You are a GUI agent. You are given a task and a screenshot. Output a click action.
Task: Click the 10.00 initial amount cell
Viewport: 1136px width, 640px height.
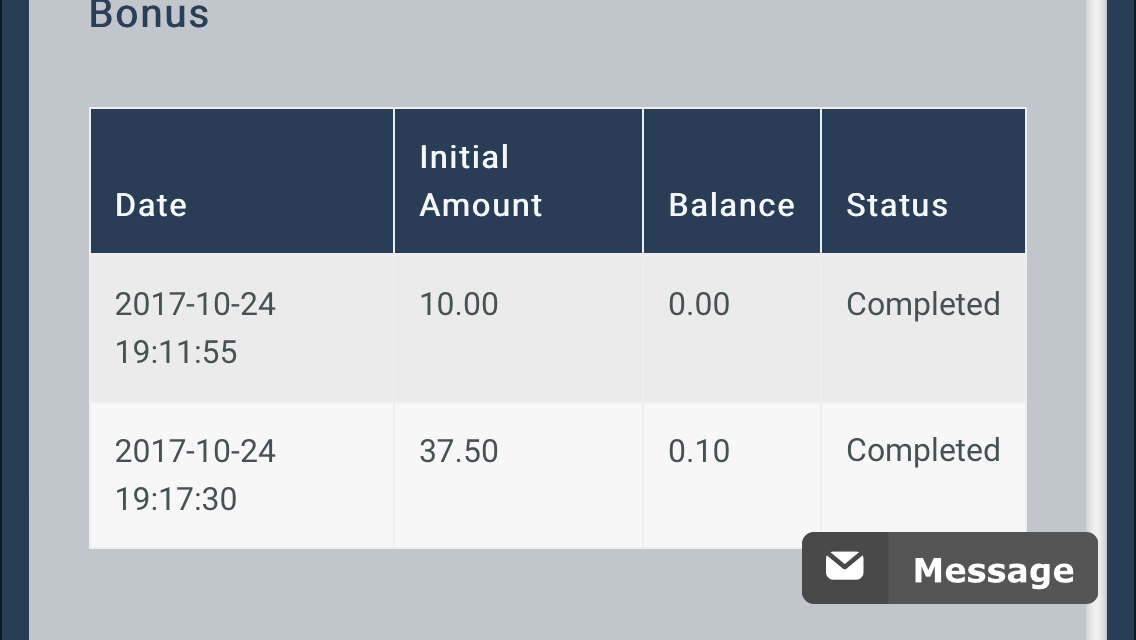tap(519, 328)
